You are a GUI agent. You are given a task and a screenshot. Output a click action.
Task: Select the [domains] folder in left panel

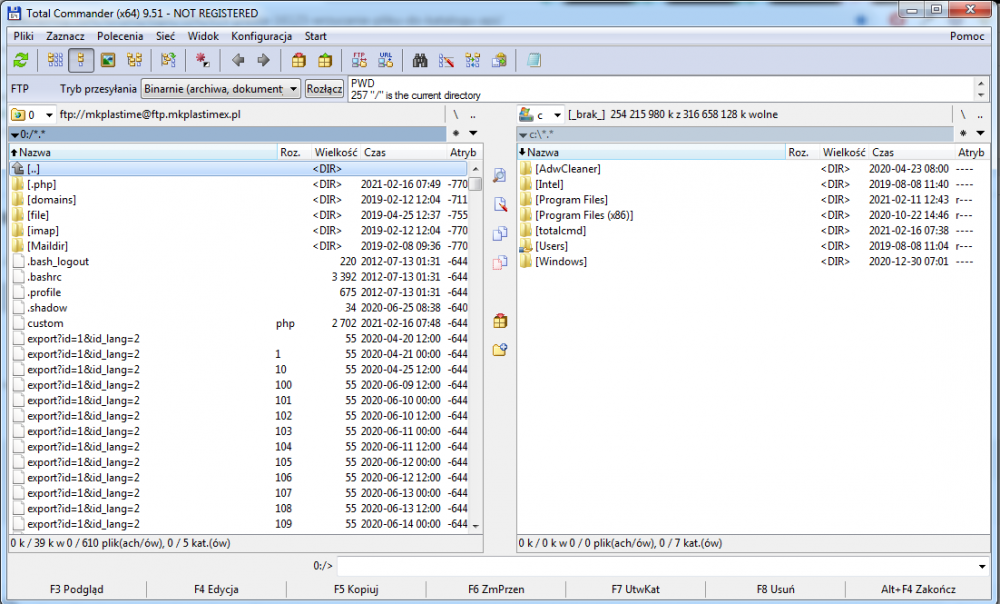(239, 200)
